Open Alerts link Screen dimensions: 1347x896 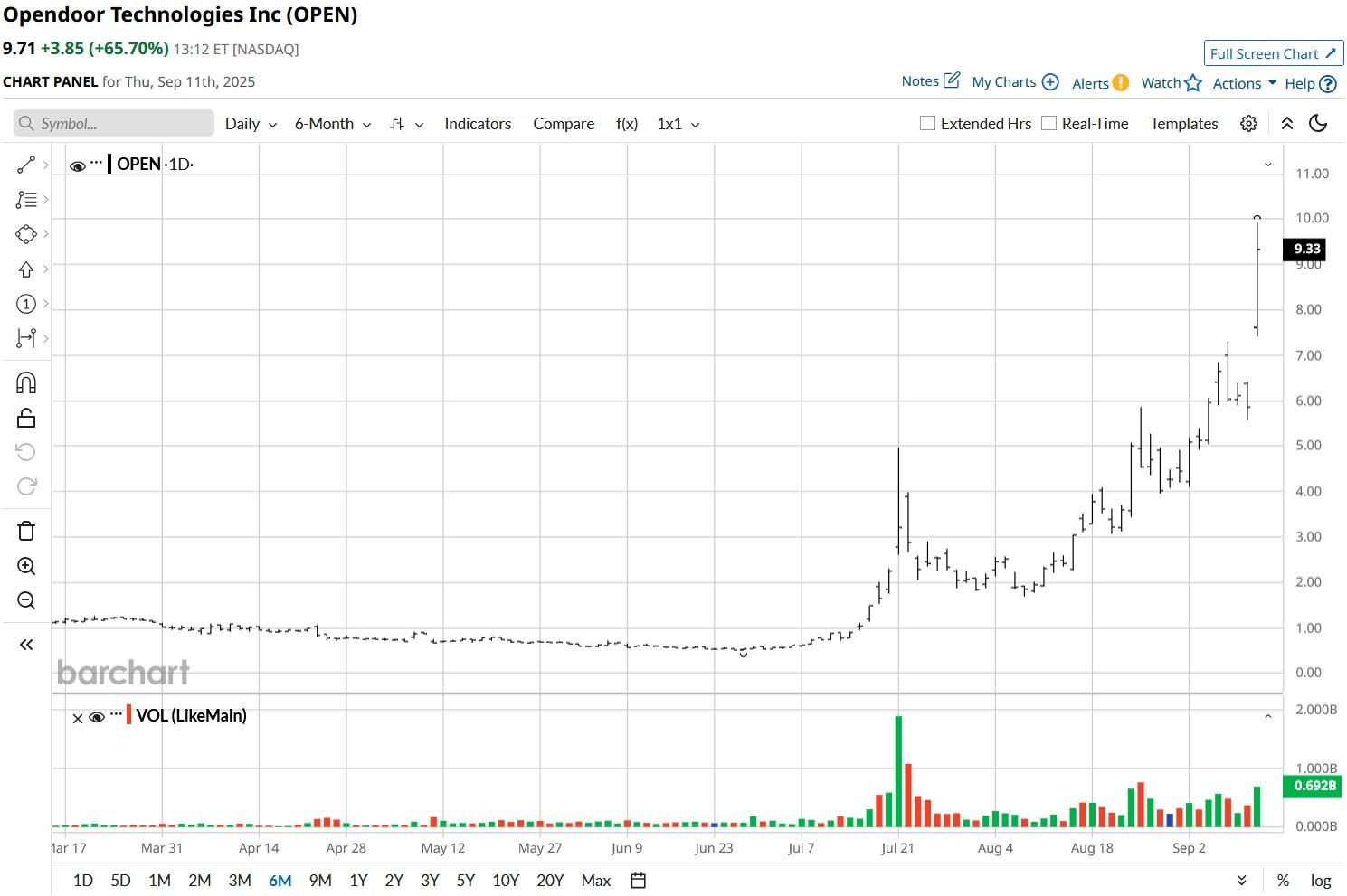point(1100,83)
